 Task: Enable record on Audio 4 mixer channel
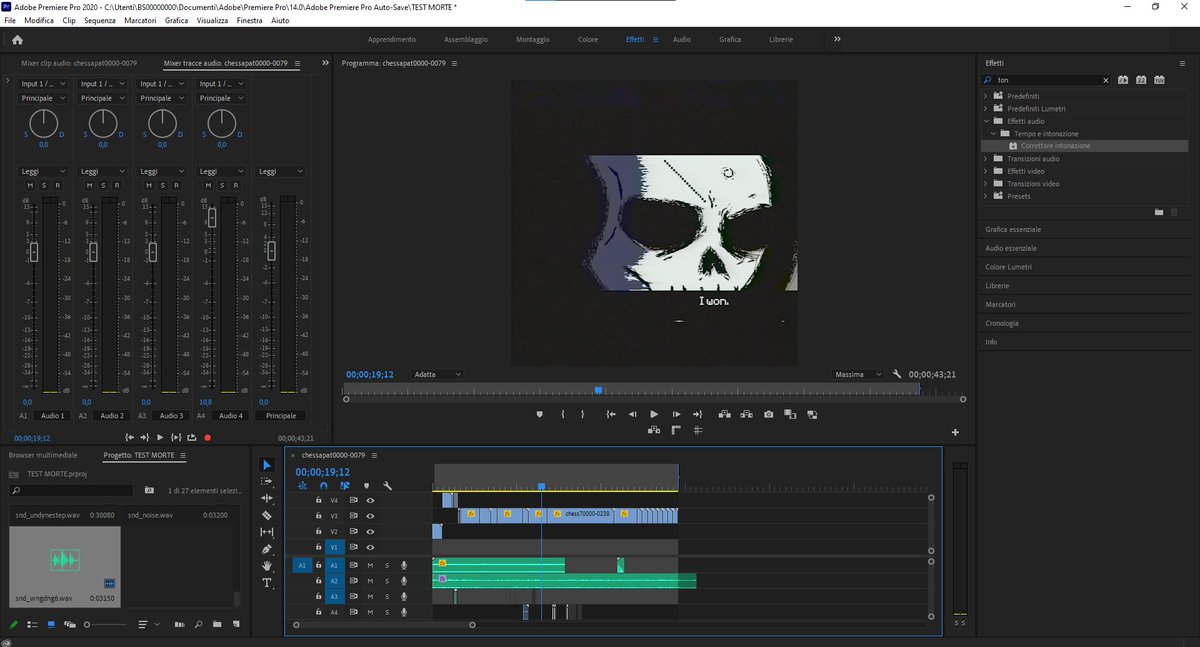(237, 185)
